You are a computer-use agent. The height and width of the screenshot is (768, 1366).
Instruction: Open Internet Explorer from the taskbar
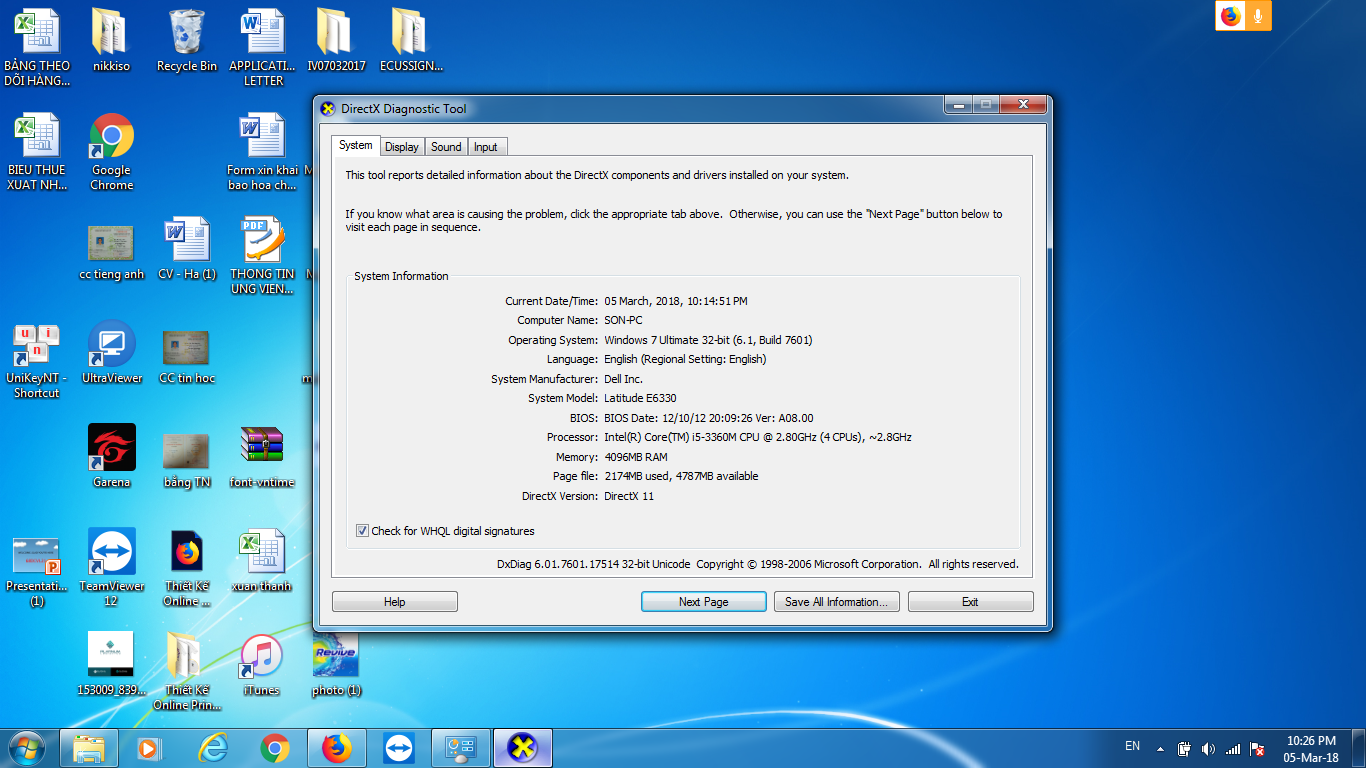[x=213, y=748]
